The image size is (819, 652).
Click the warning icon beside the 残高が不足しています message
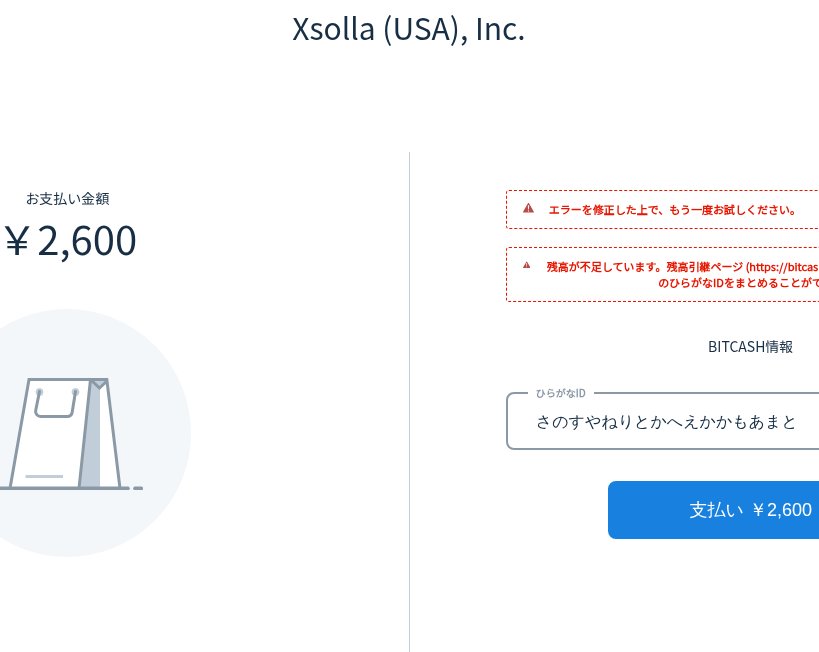tap(526, 265)
